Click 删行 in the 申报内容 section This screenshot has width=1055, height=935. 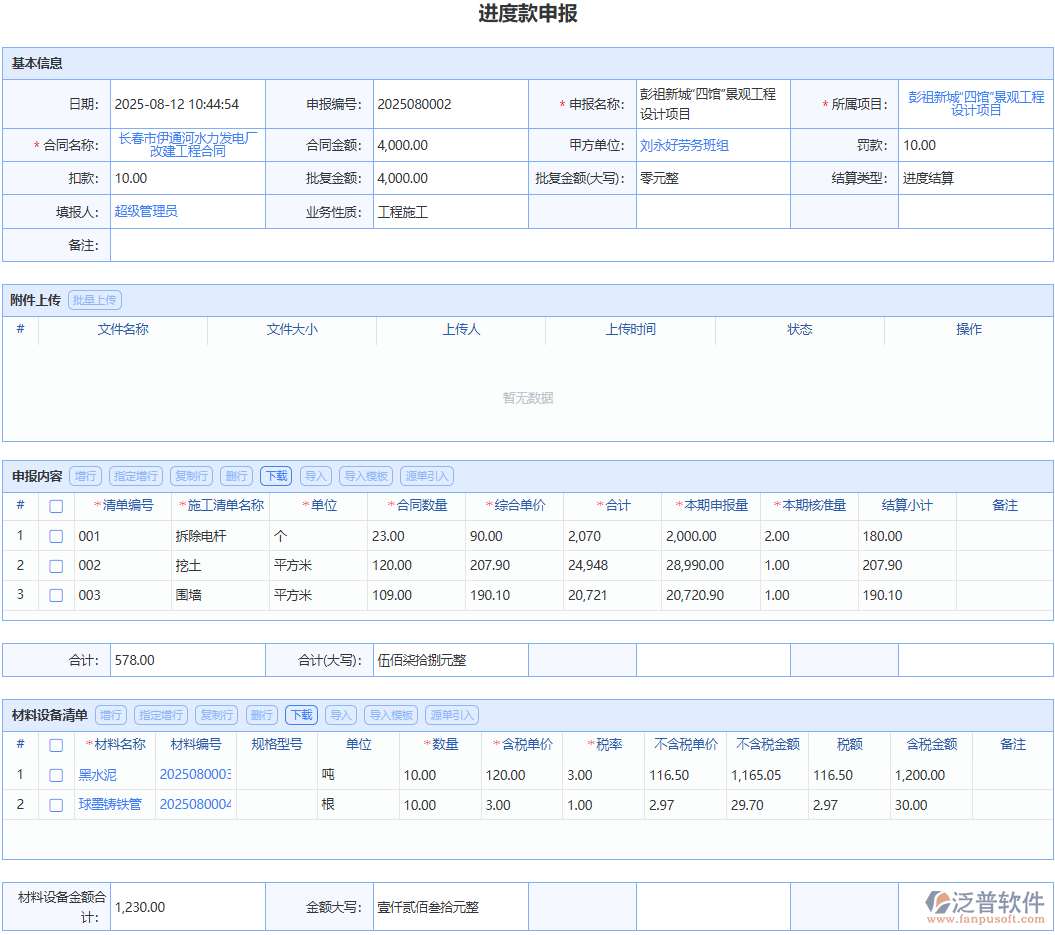coord(237,475)
